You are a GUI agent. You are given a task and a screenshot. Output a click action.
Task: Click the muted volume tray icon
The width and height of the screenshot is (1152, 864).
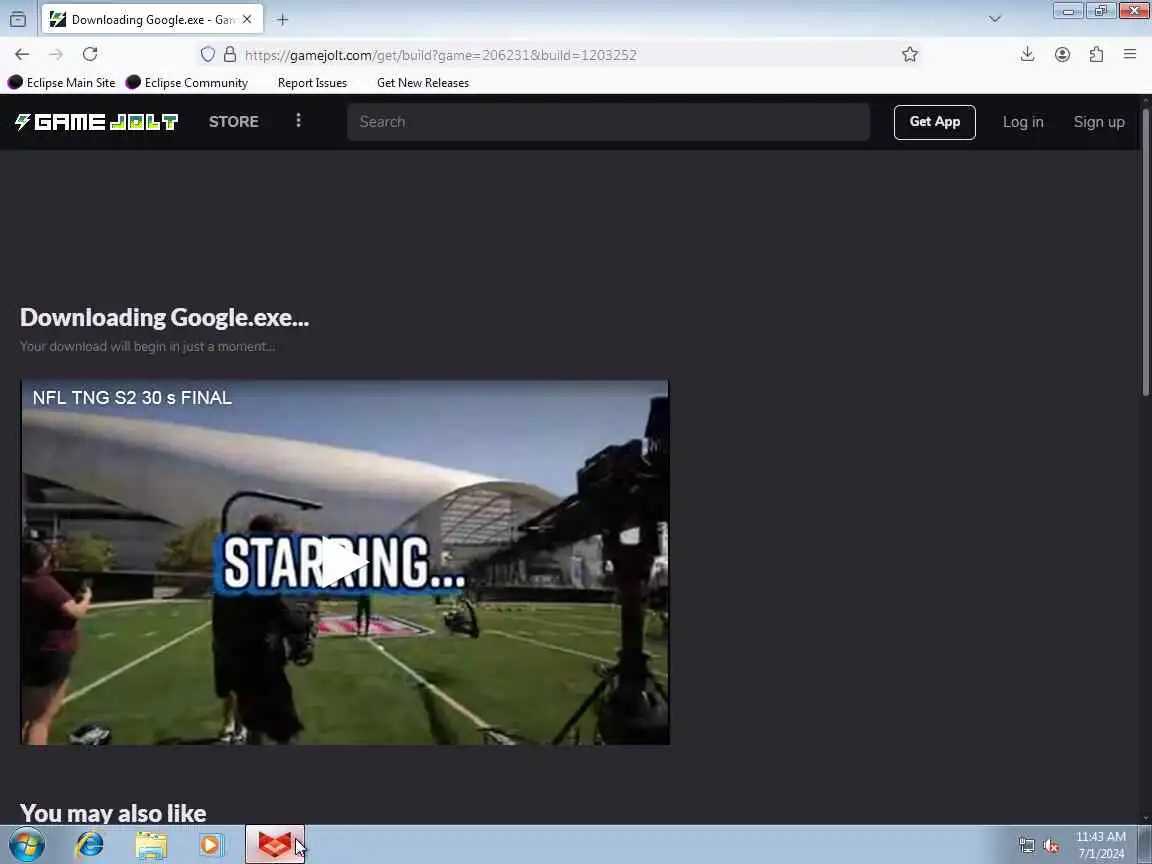tap(1051, 846)
